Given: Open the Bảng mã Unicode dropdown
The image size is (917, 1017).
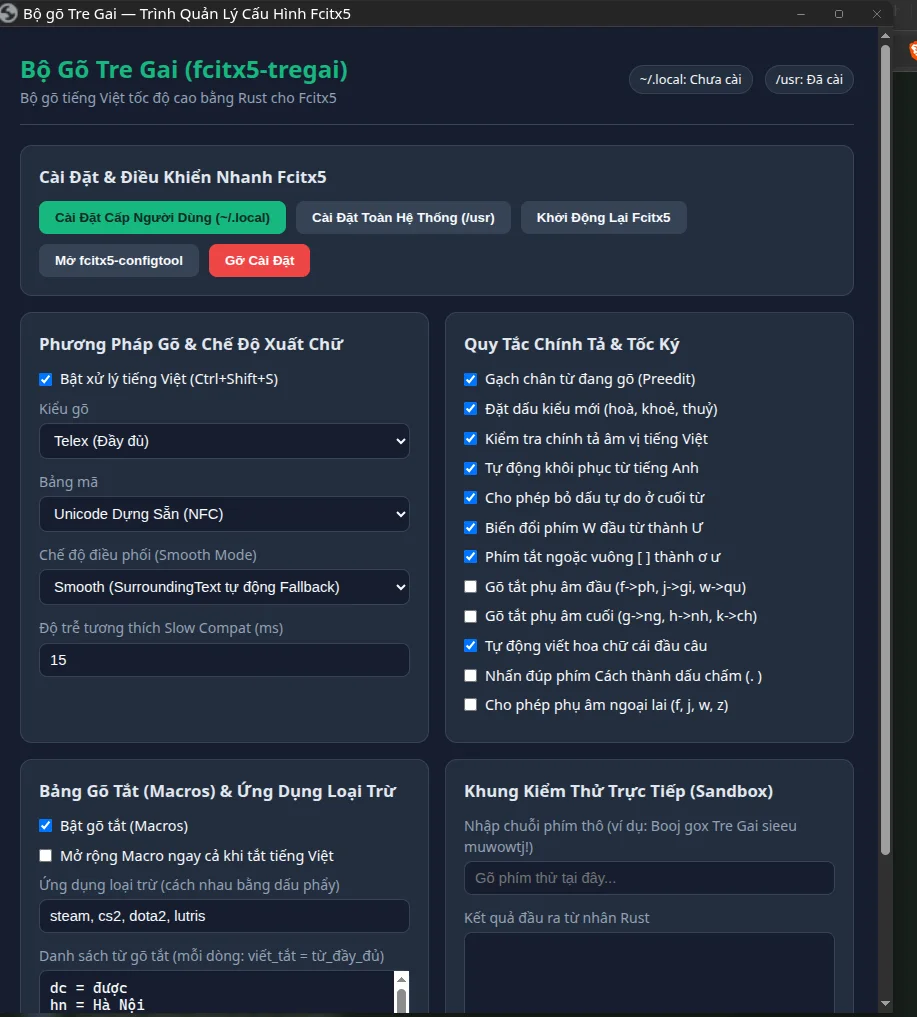Looking at the screenshot, I should (x=224, y=514).
